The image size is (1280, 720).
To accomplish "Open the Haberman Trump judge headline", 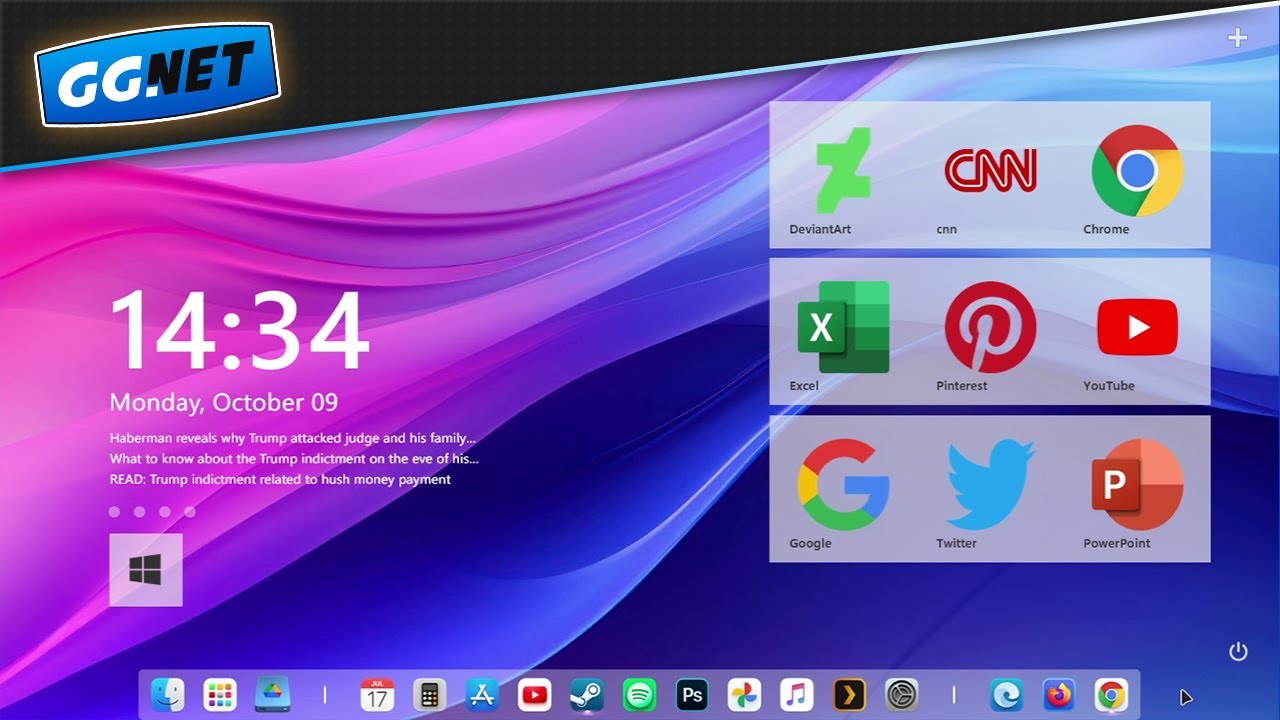I will pyautogui.click(x=292, y=438).
